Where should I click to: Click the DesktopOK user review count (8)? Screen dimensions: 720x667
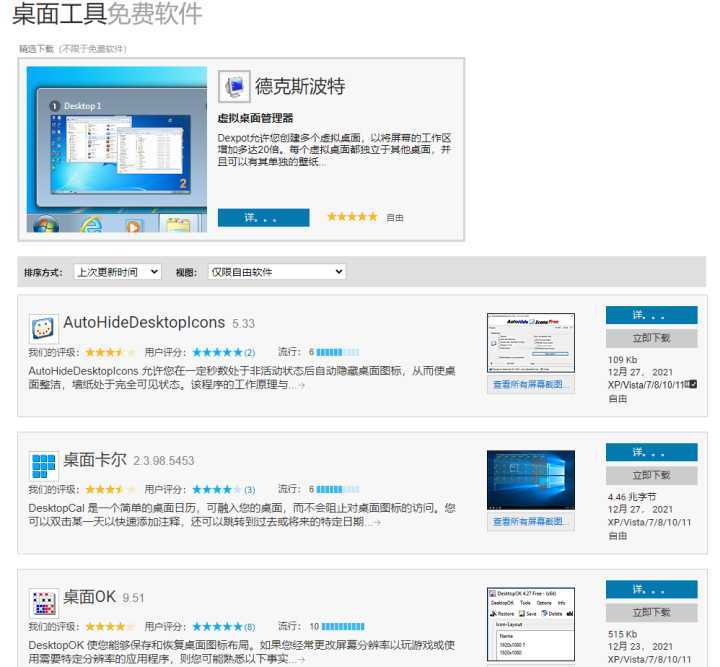(x=249, y=627)
